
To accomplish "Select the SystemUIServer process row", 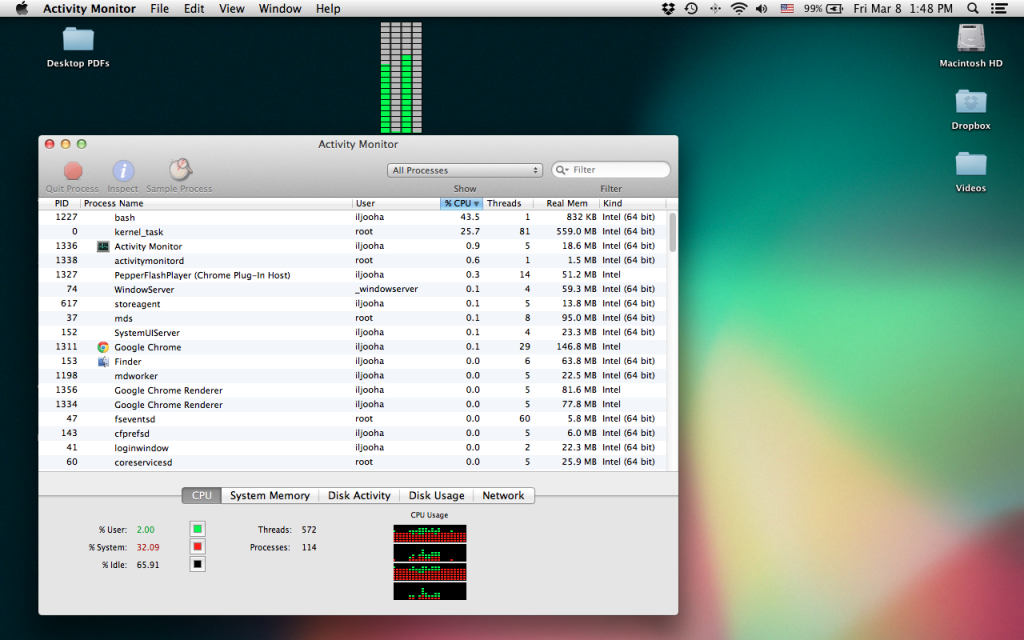I will (353, 332).
